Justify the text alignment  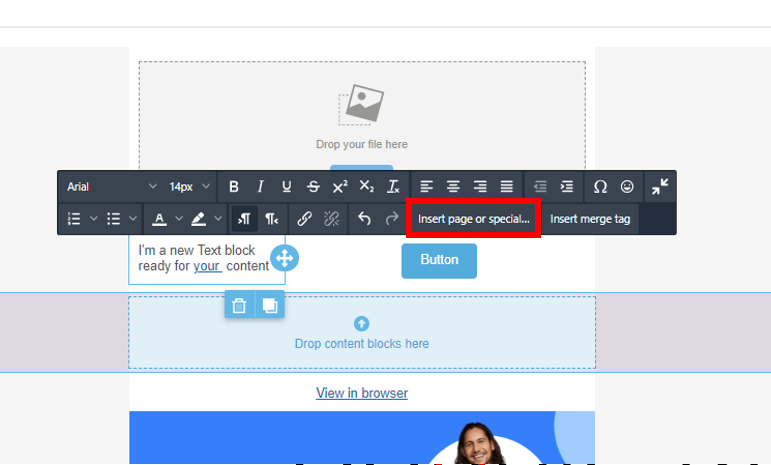tap(507, 187)
